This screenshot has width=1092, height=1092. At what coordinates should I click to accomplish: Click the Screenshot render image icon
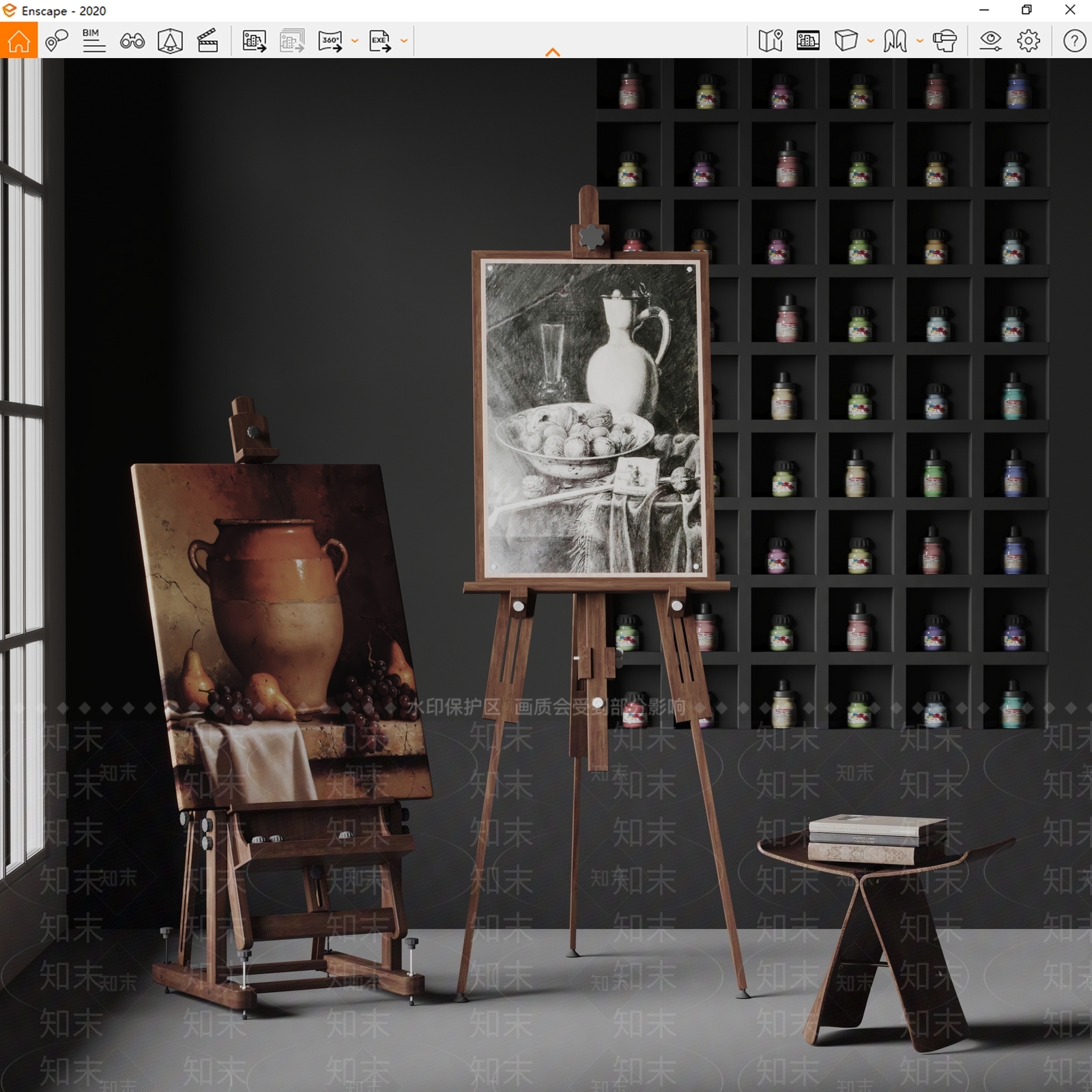point(254,41)
